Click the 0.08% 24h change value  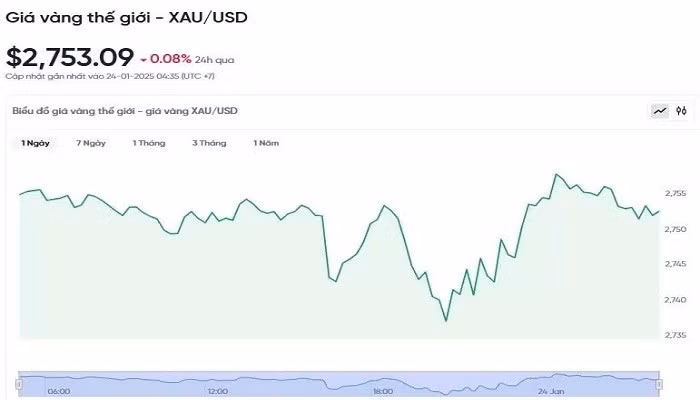coord(170,59)
